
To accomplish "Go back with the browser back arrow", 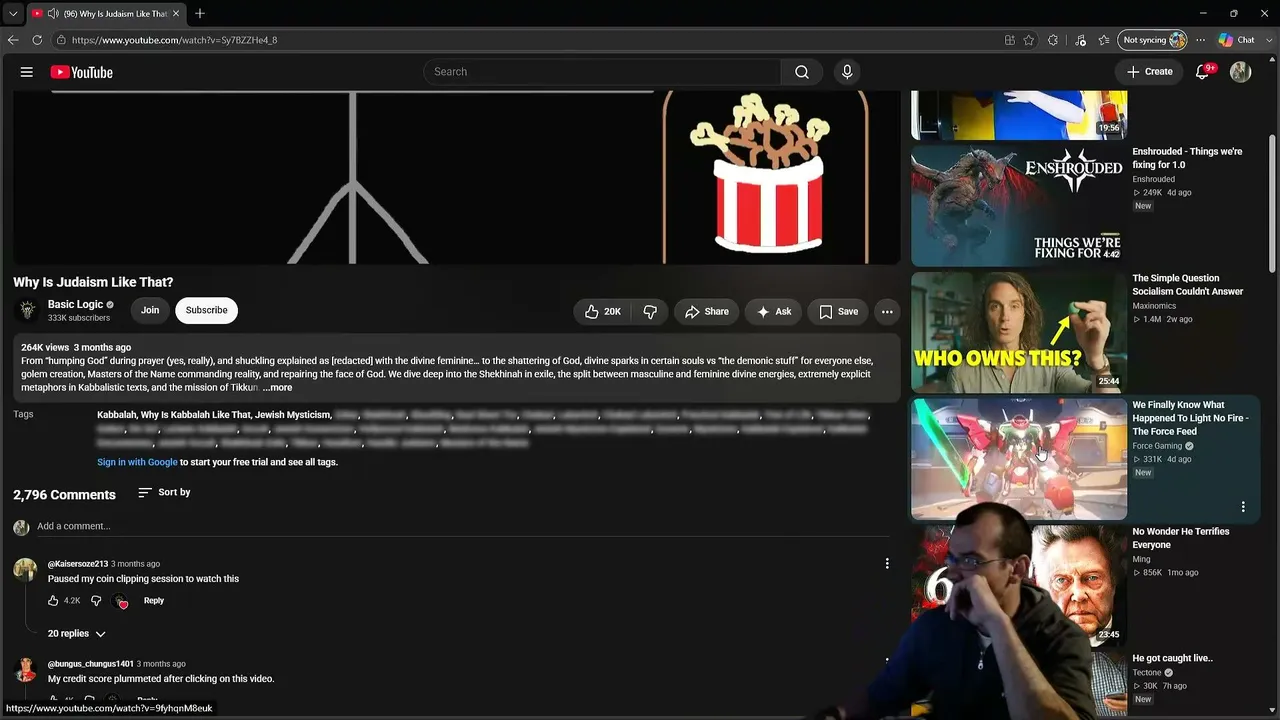I will (13, 40).
